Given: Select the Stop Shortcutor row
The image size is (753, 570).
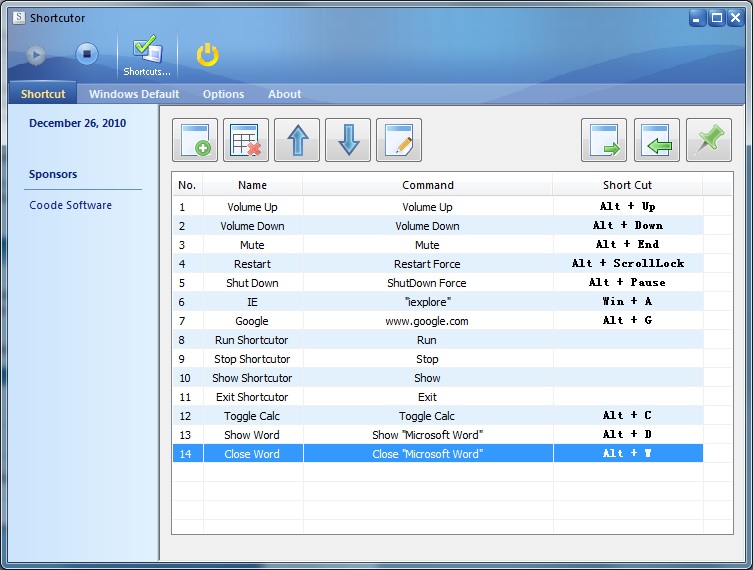Looking at the screenshot, I should (x=438, y=359).
